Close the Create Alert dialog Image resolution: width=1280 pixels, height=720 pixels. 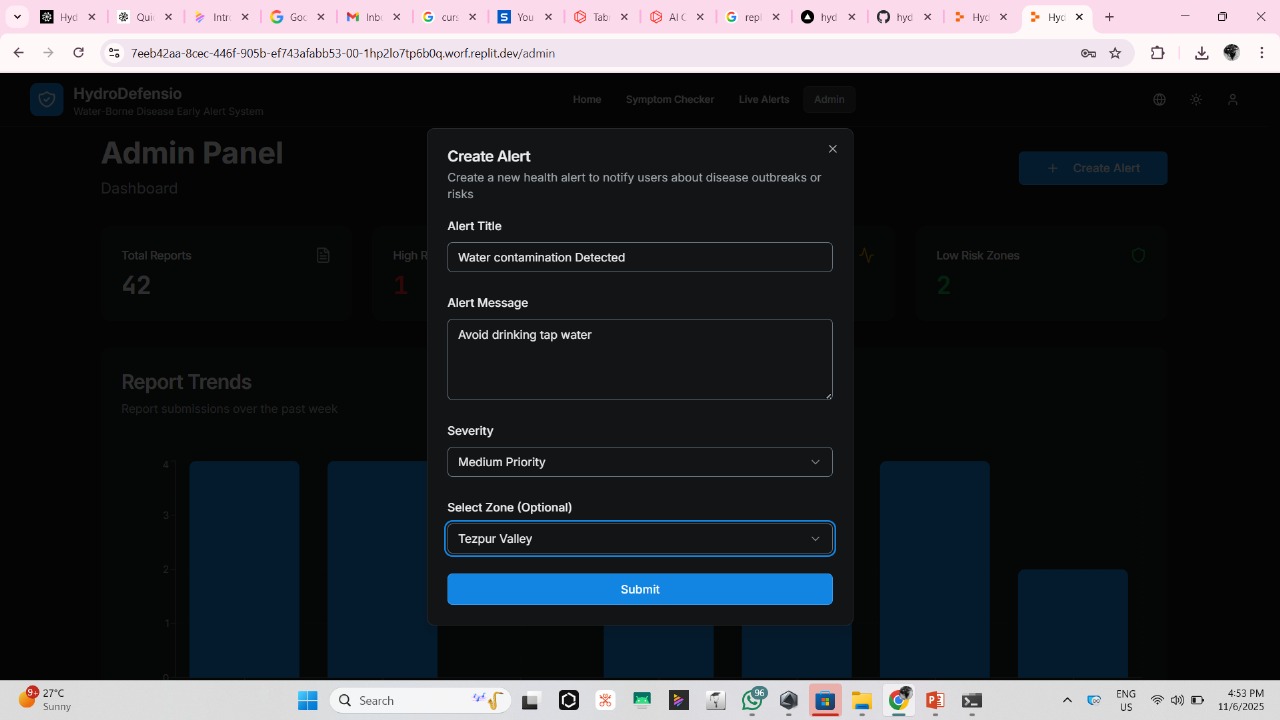pyautogui.click(x=832, y=149)
